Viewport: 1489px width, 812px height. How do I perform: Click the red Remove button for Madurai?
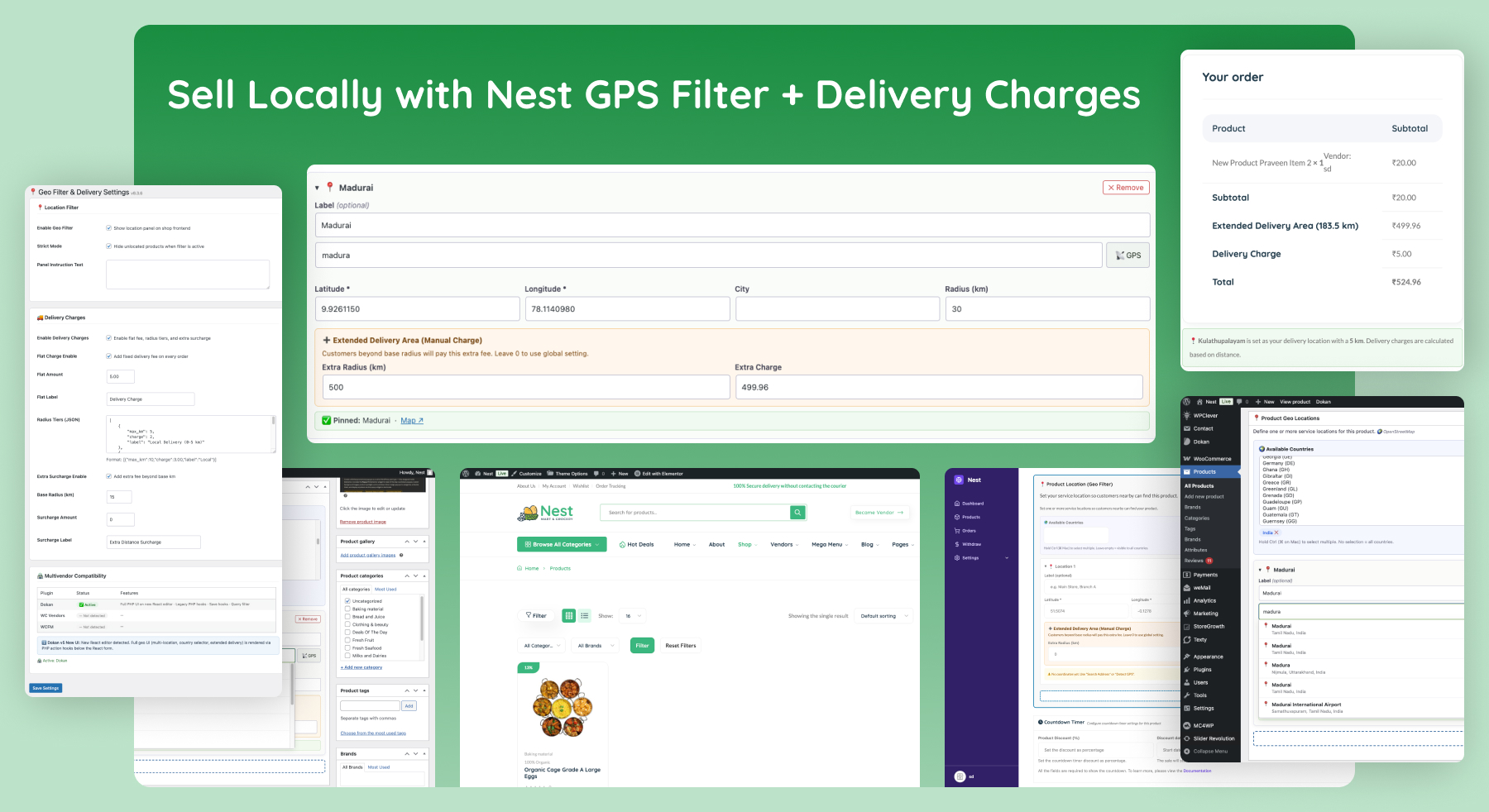(1126, 188)
